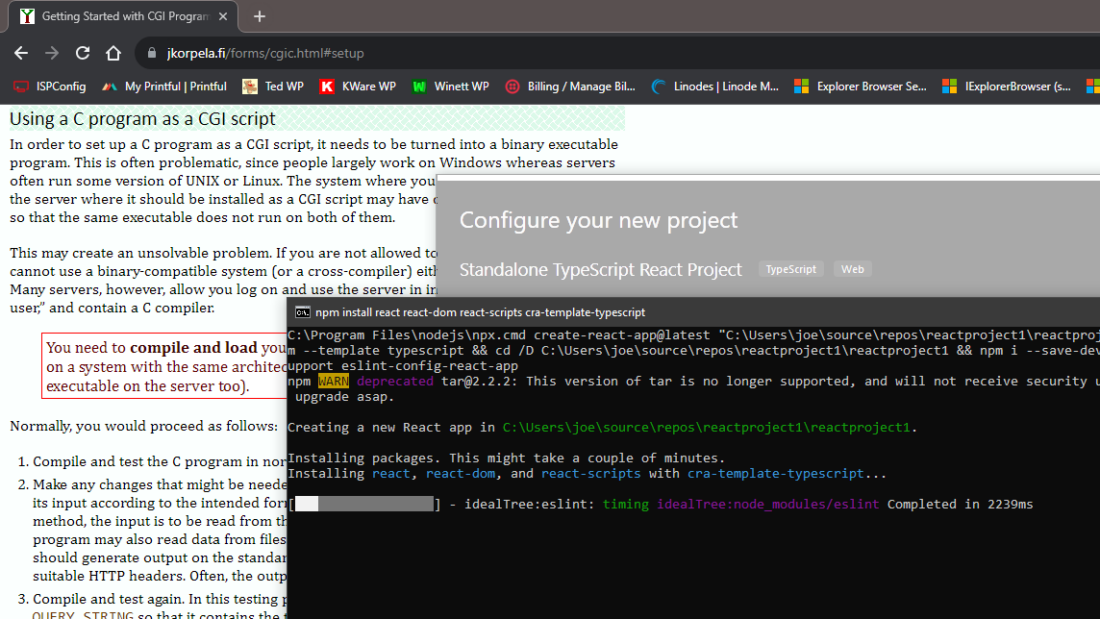Click the browser back arrow
The height and width of the screenshot is (619, 1100).
[21, 53]
